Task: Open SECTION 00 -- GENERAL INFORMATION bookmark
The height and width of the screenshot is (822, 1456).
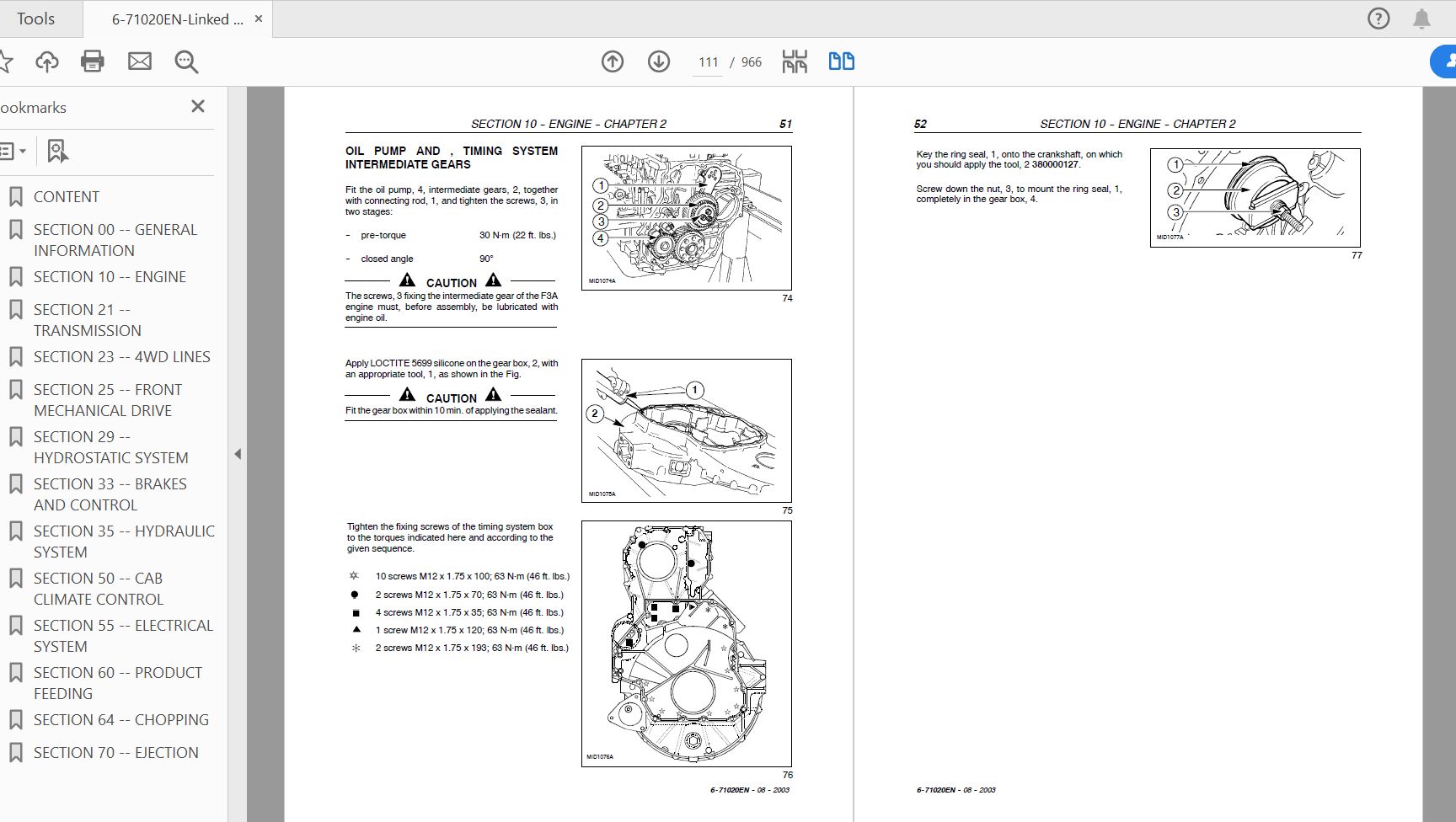Action: pos(115,240)
